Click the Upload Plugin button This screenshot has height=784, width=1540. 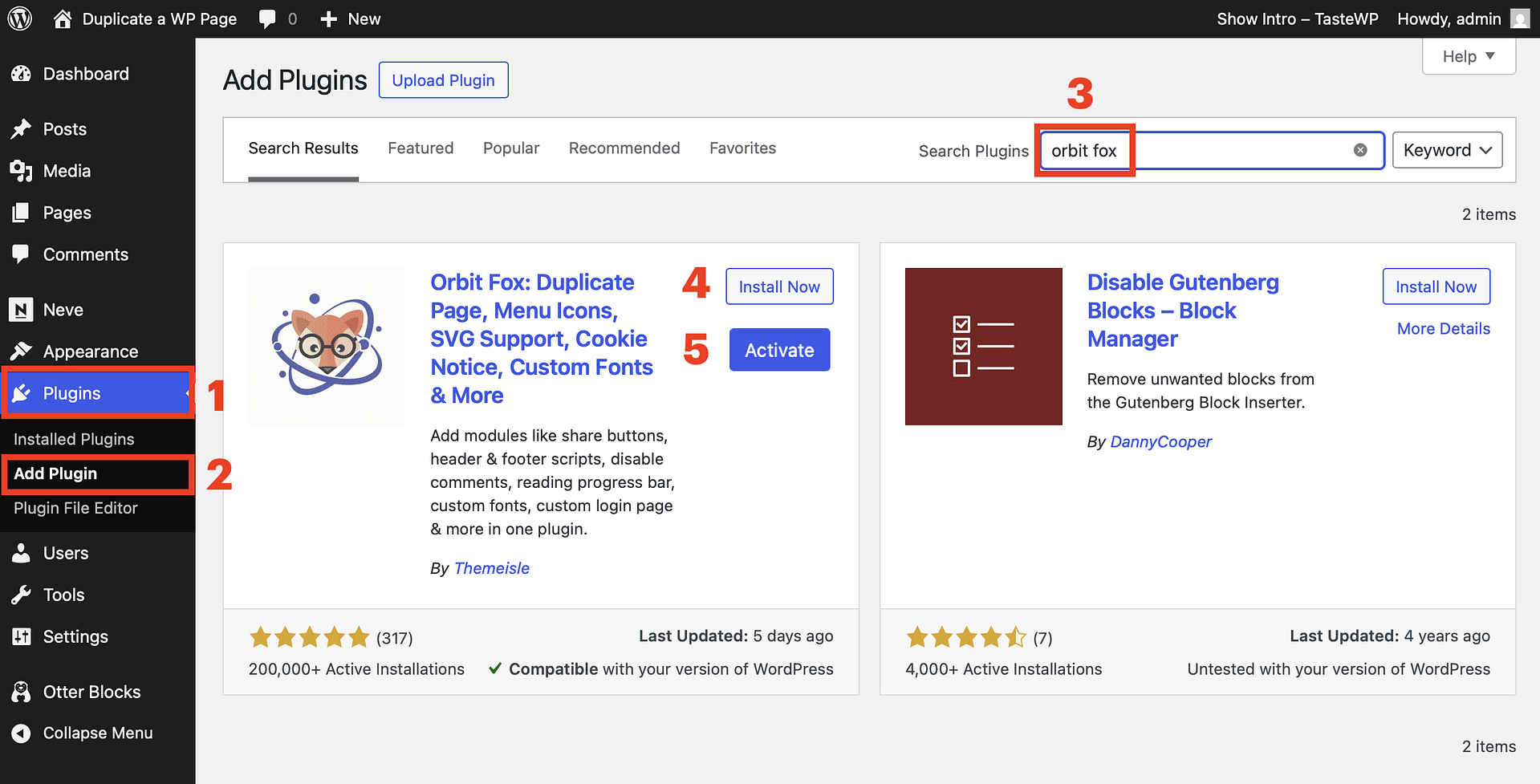point(443,80)
